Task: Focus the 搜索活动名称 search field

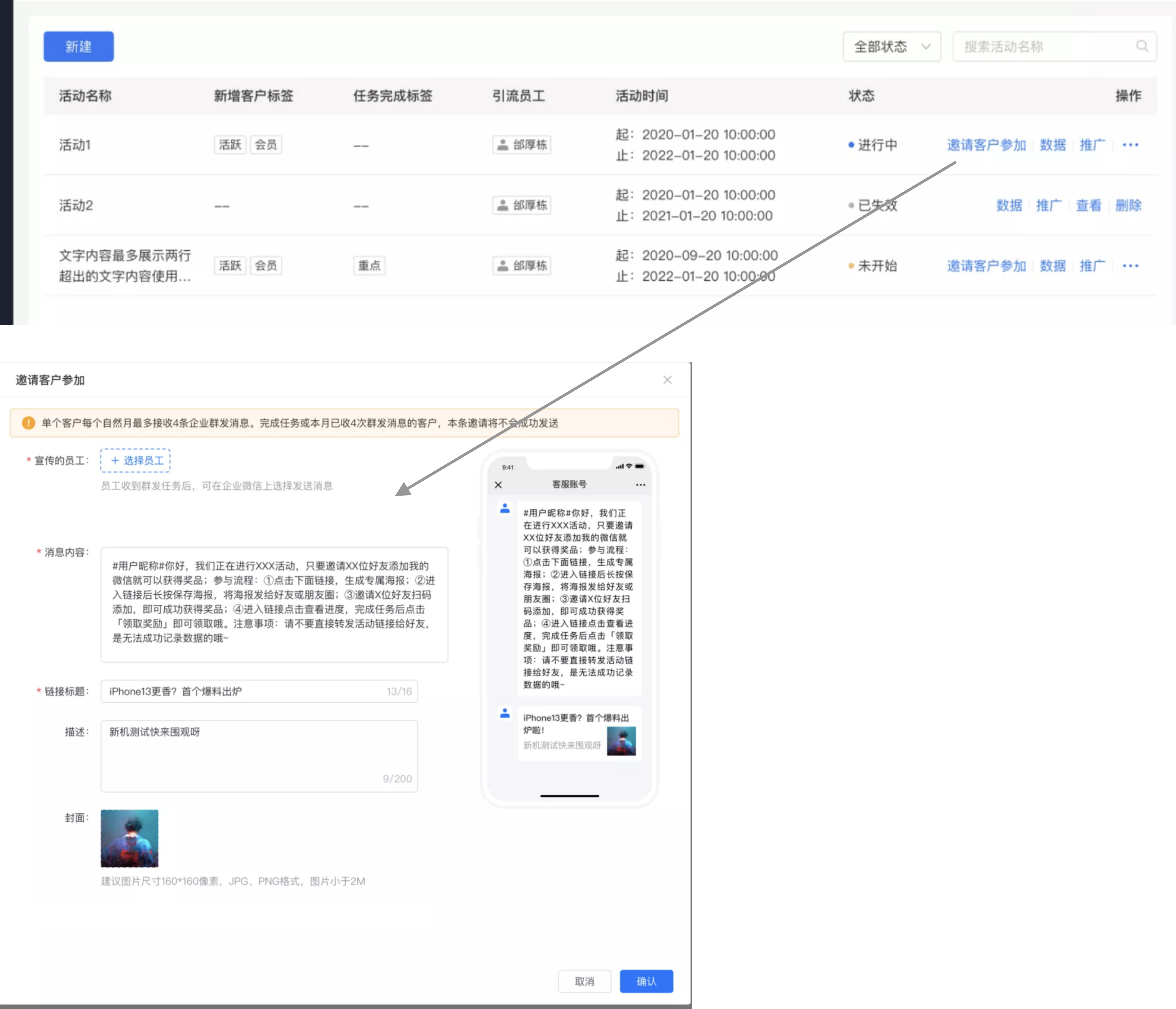Action: pyautogui.click(x=1055, y=46)
